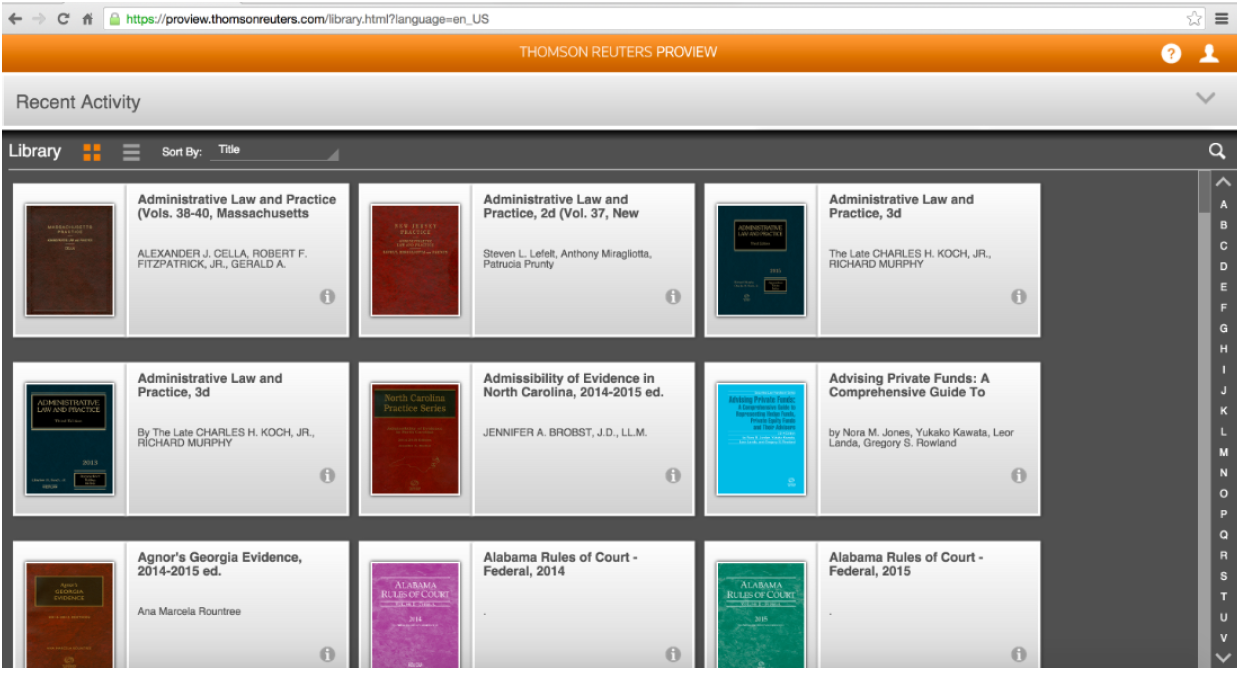The width and height of the screenshot is (1238, 673).
Task: Open New Jersey Practice red cover thumbnail
Action: click(x=415, y=260)
